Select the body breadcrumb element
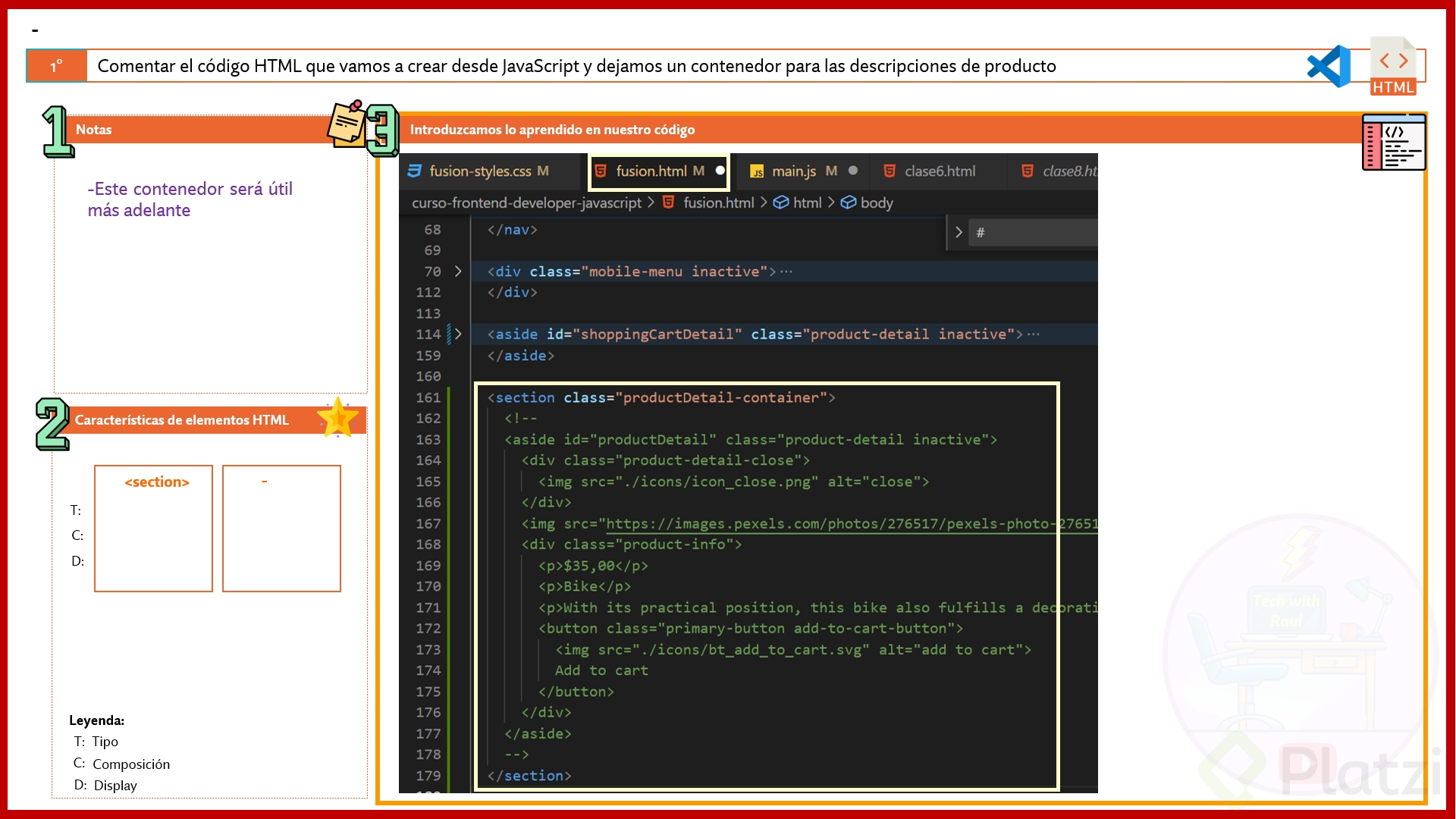The image size is (1456, 819). (877, 203)
